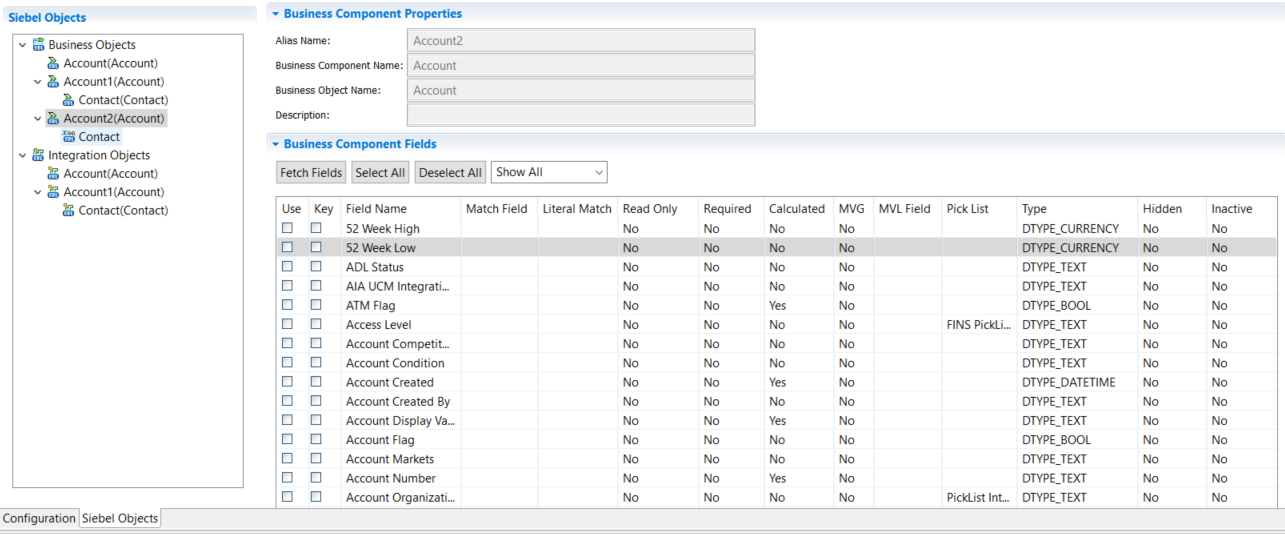The width and height of the screenshot is (1285, 534).
Task: Check Key box for Account Flag
Action: [316, 439]
